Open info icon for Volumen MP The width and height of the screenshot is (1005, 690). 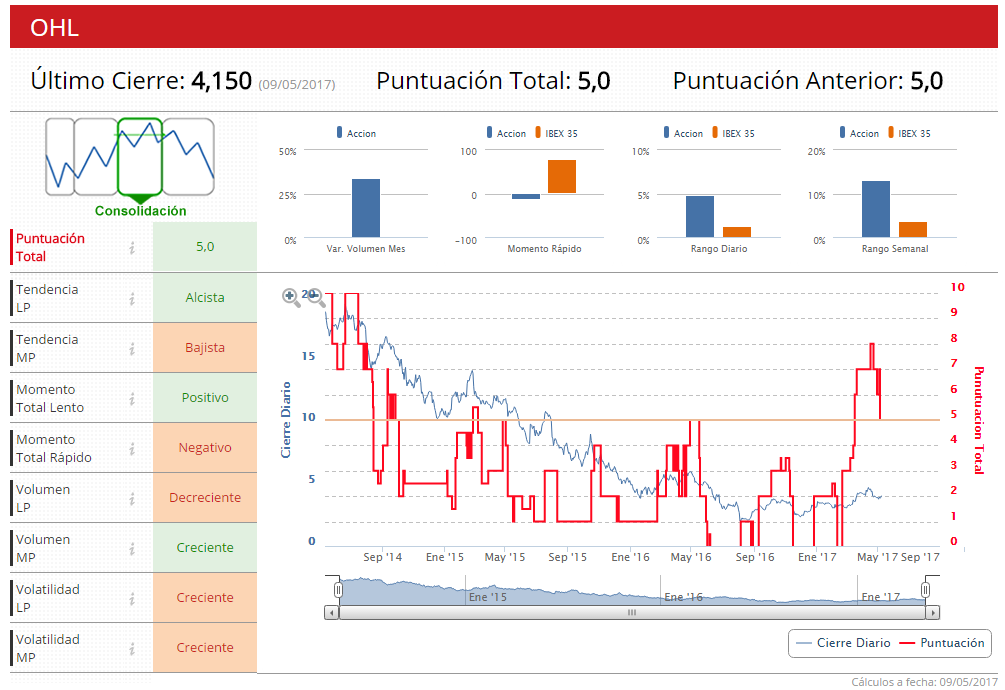[132, 548]
